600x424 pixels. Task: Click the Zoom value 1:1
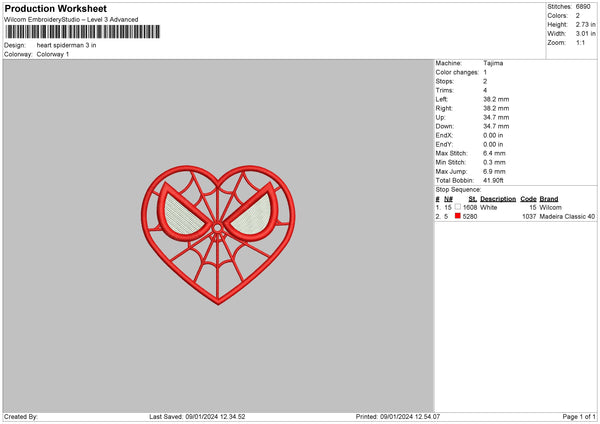(x=580, y=42)
